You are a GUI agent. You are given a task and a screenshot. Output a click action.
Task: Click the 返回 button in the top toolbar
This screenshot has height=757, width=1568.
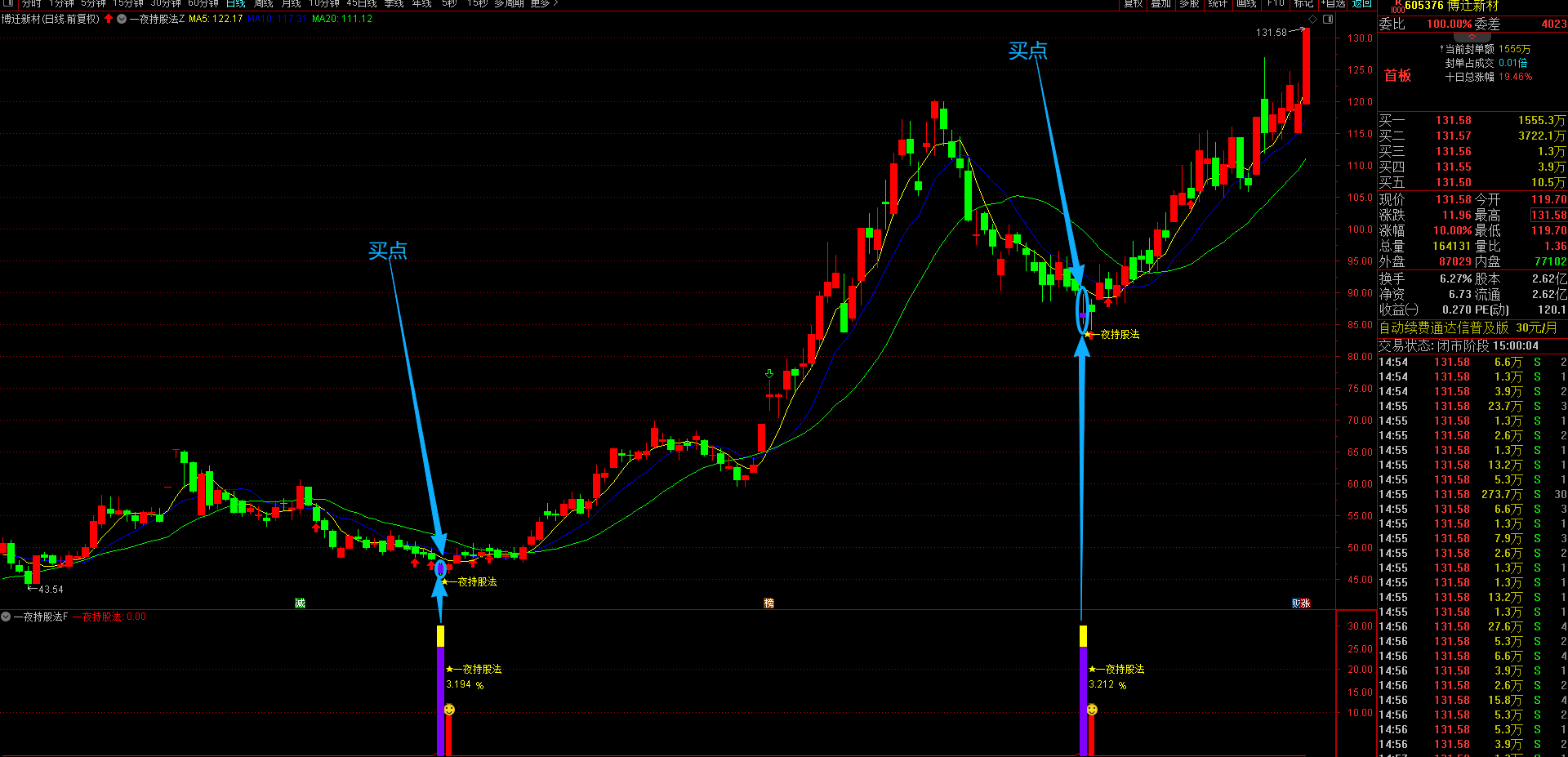pos(1362,3)
